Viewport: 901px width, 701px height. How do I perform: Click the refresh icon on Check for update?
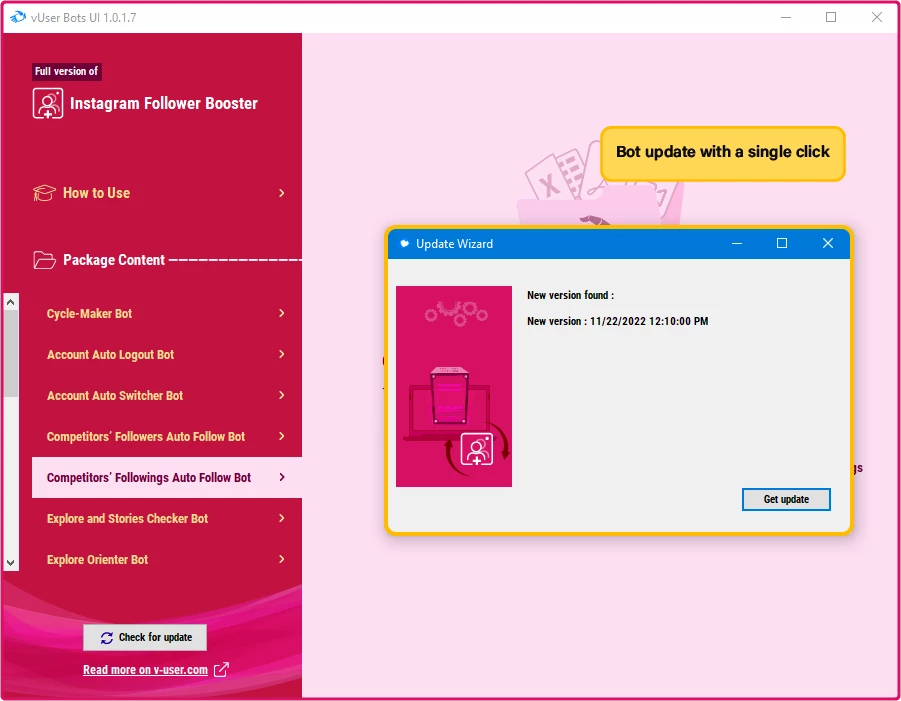(x=107, y=638)
